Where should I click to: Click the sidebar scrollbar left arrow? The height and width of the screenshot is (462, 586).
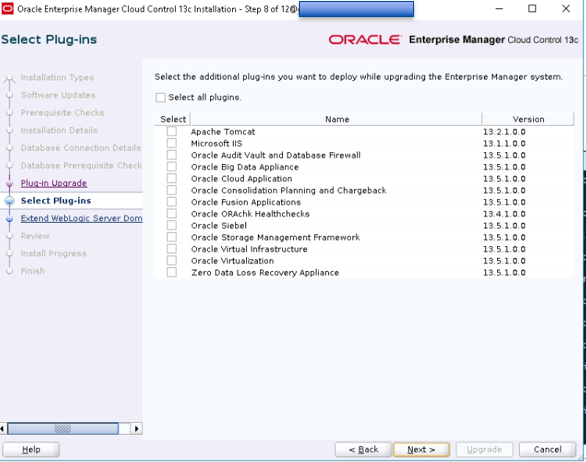click(x=3, y=428)
